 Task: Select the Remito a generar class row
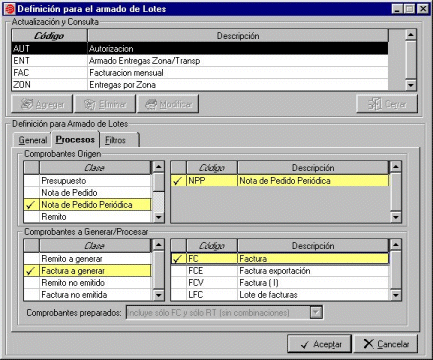click(88, 259)
